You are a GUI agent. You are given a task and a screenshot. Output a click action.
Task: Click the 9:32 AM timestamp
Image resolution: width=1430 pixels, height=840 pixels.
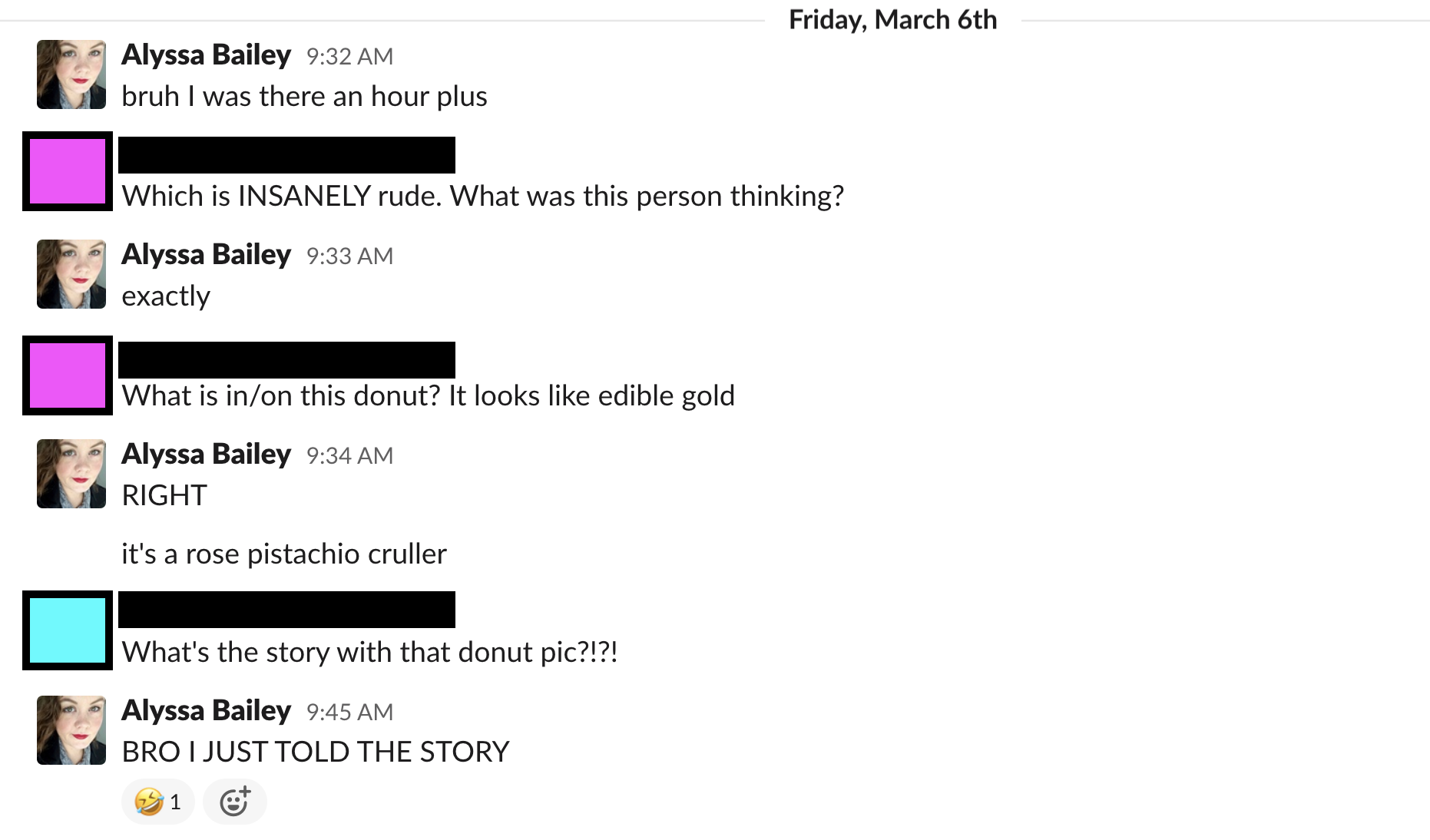coord(349,57)
